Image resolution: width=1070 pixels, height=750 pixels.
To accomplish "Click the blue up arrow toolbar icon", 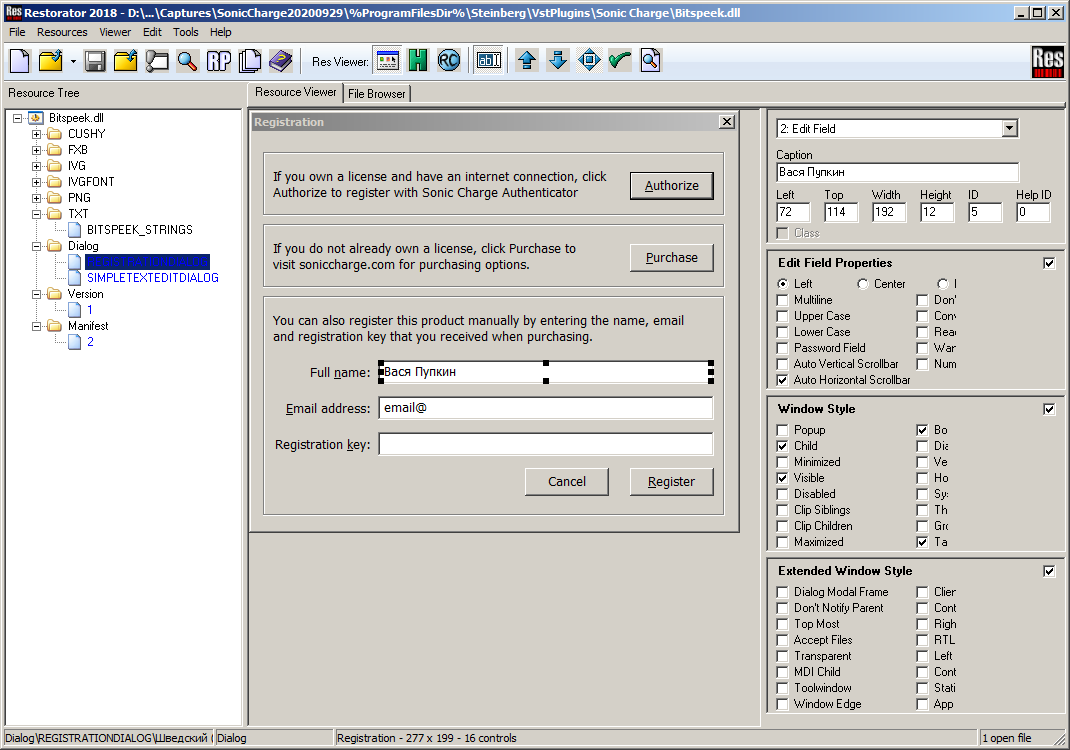I will click(526, 61).
